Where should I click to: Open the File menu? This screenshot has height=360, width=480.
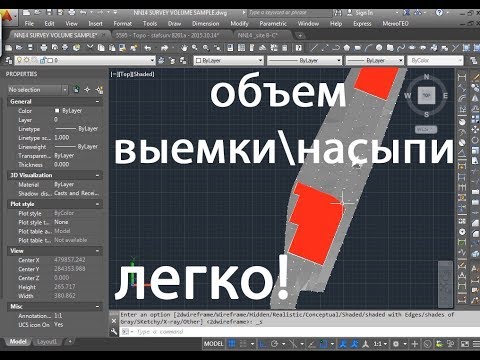pyautogui.click(x=29, y=24)
